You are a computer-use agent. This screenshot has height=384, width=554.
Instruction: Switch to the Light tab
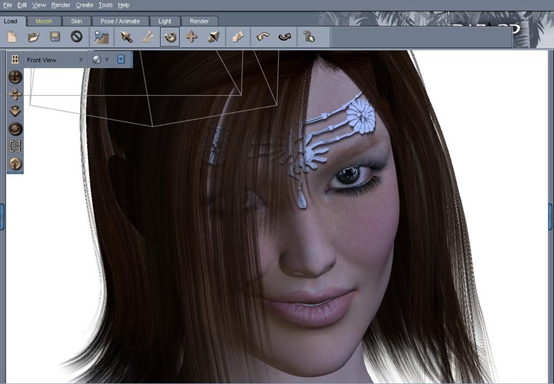165,21
